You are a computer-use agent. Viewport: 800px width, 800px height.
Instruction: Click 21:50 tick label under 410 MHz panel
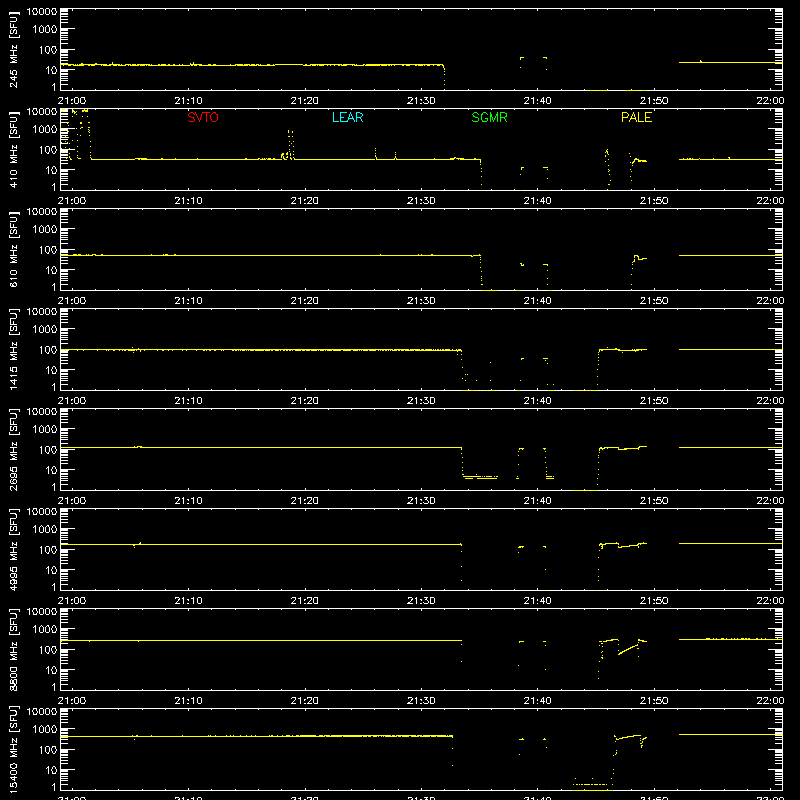coord(654,201)
